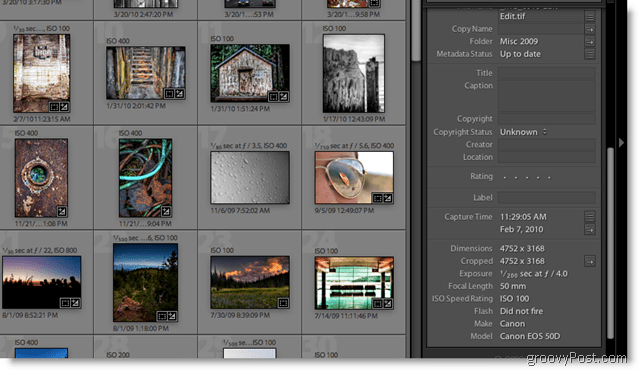This screenshot has width=639, height=370.
Task: Set the rating to five stars
Action: (549, 177)
